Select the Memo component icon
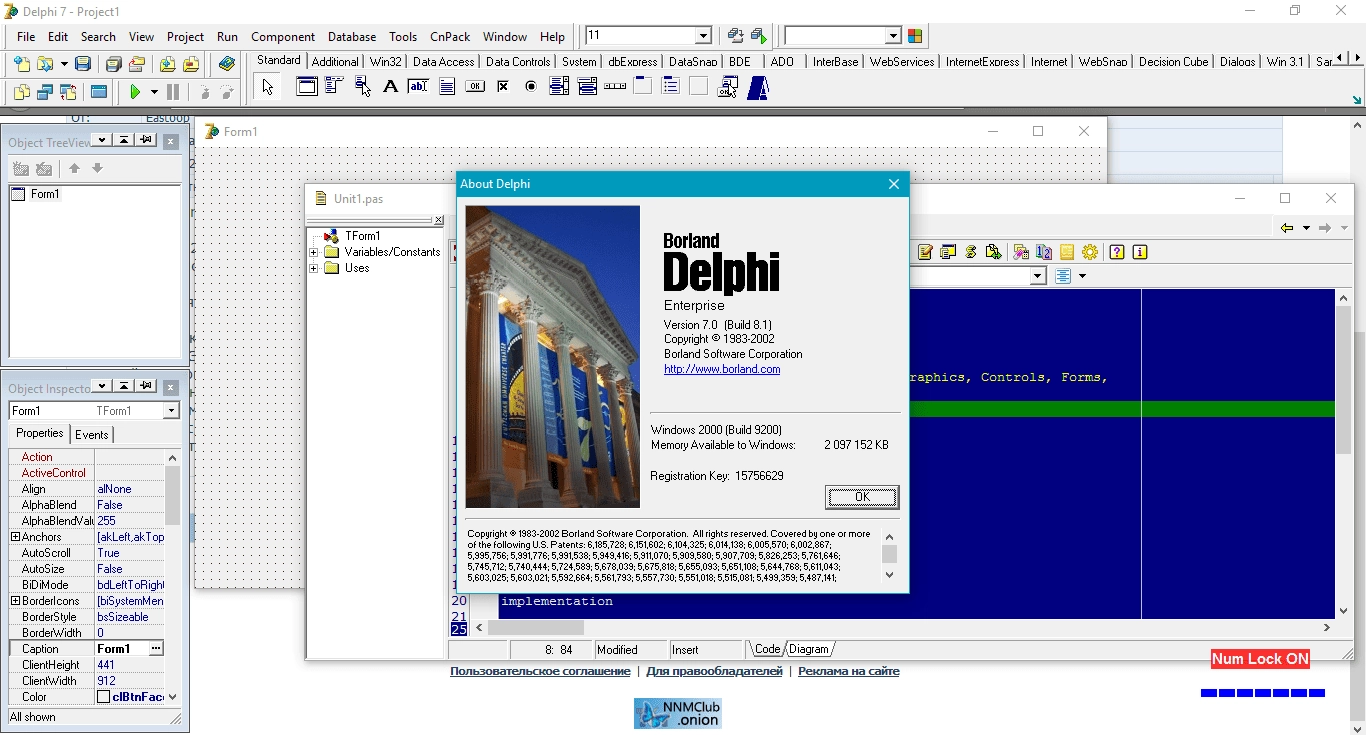The width and height of the screenshot is (1366, 735). tap(447, 87)
